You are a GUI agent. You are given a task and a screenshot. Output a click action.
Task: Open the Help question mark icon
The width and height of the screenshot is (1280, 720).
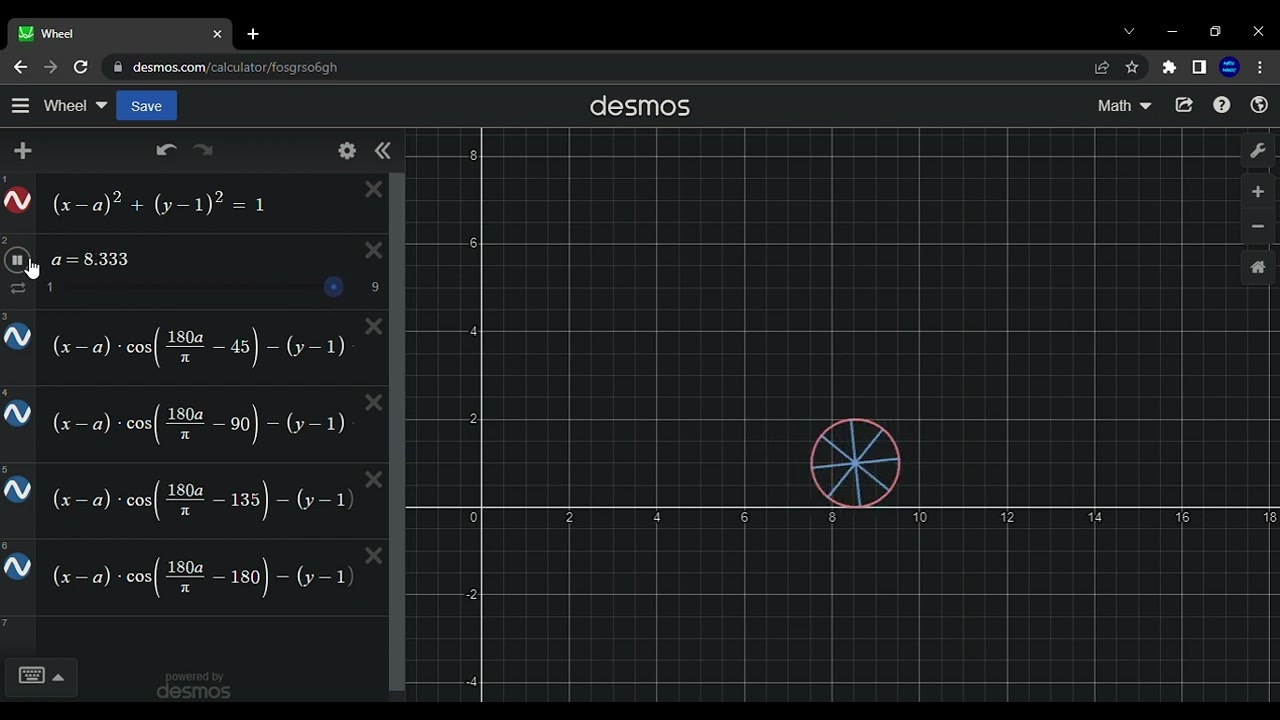[x=1222, y=105]
